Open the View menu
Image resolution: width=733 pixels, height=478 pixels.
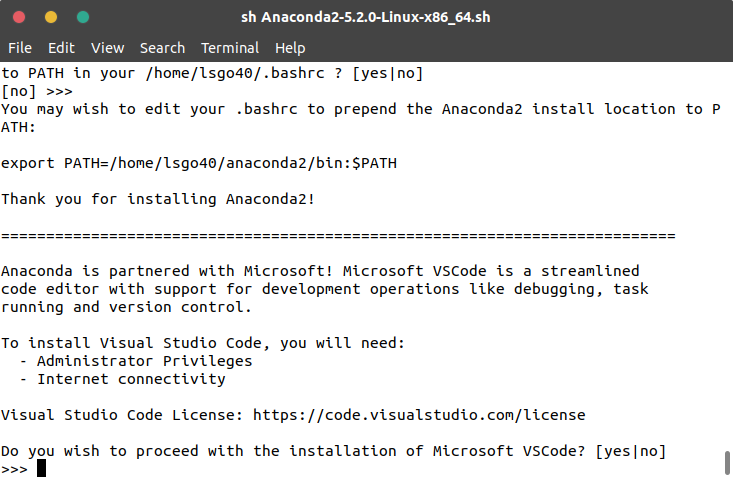point(108,48)
